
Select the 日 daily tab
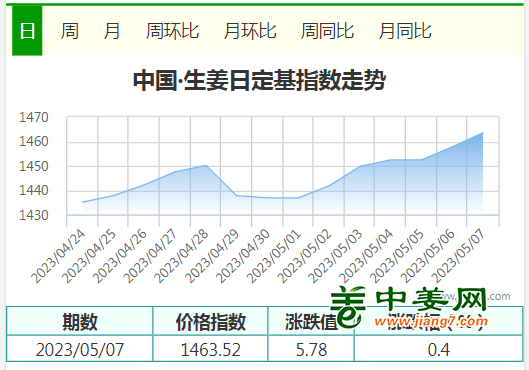[x=27, y=31]
